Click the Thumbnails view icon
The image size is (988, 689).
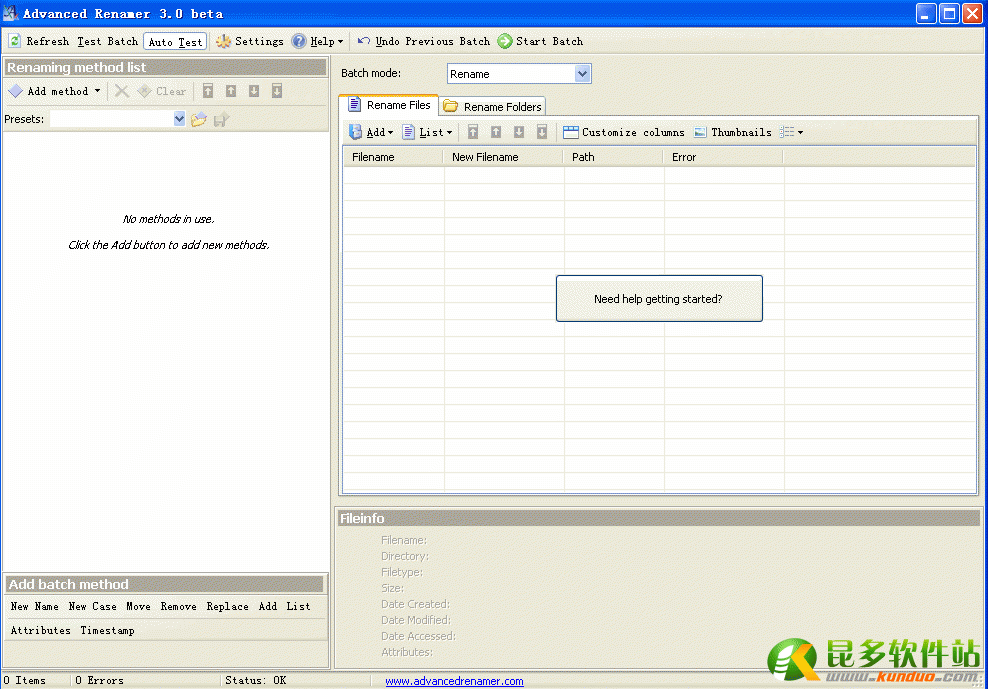(x=700, y=132)
